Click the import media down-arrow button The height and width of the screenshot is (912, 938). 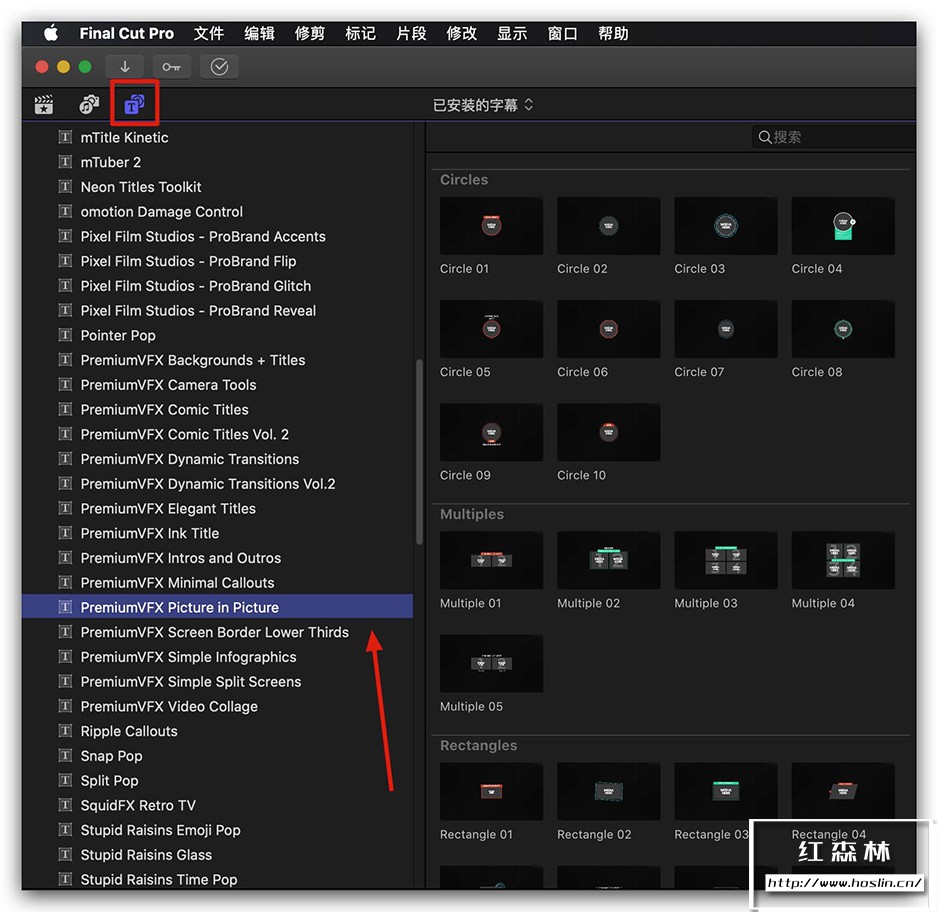click(x=124, y=66)
